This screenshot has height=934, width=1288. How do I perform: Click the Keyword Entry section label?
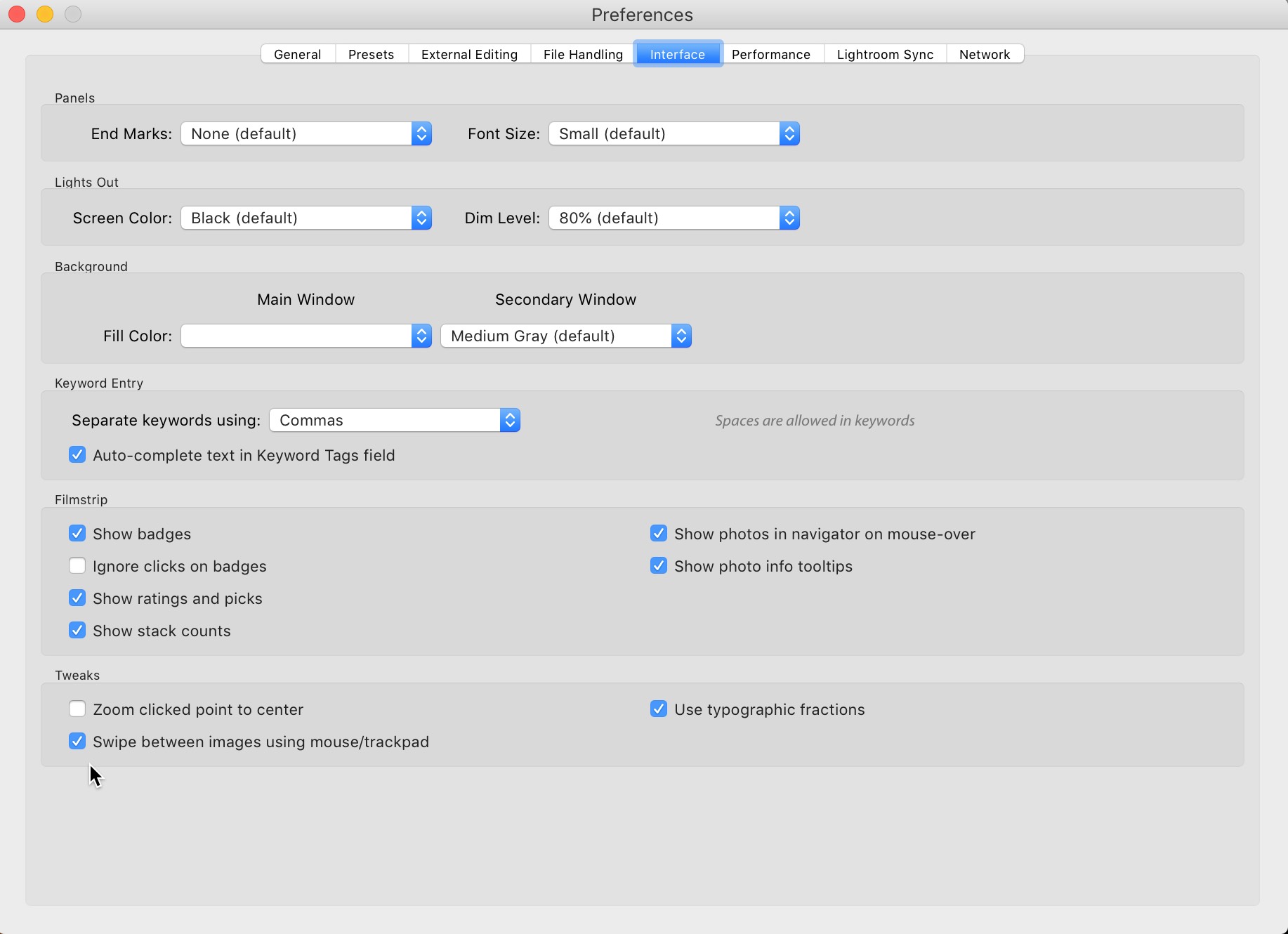point(99,383)
